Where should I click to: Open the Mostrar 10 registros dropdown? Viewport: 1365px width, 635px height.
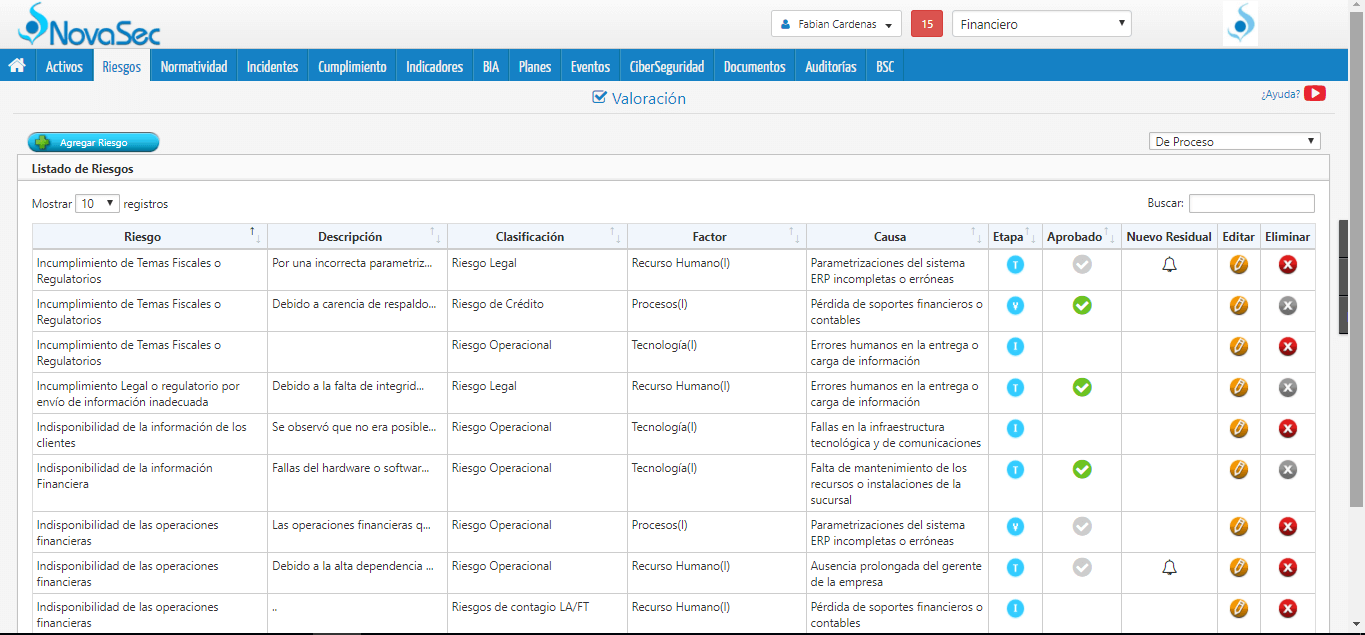click(97, 203)
